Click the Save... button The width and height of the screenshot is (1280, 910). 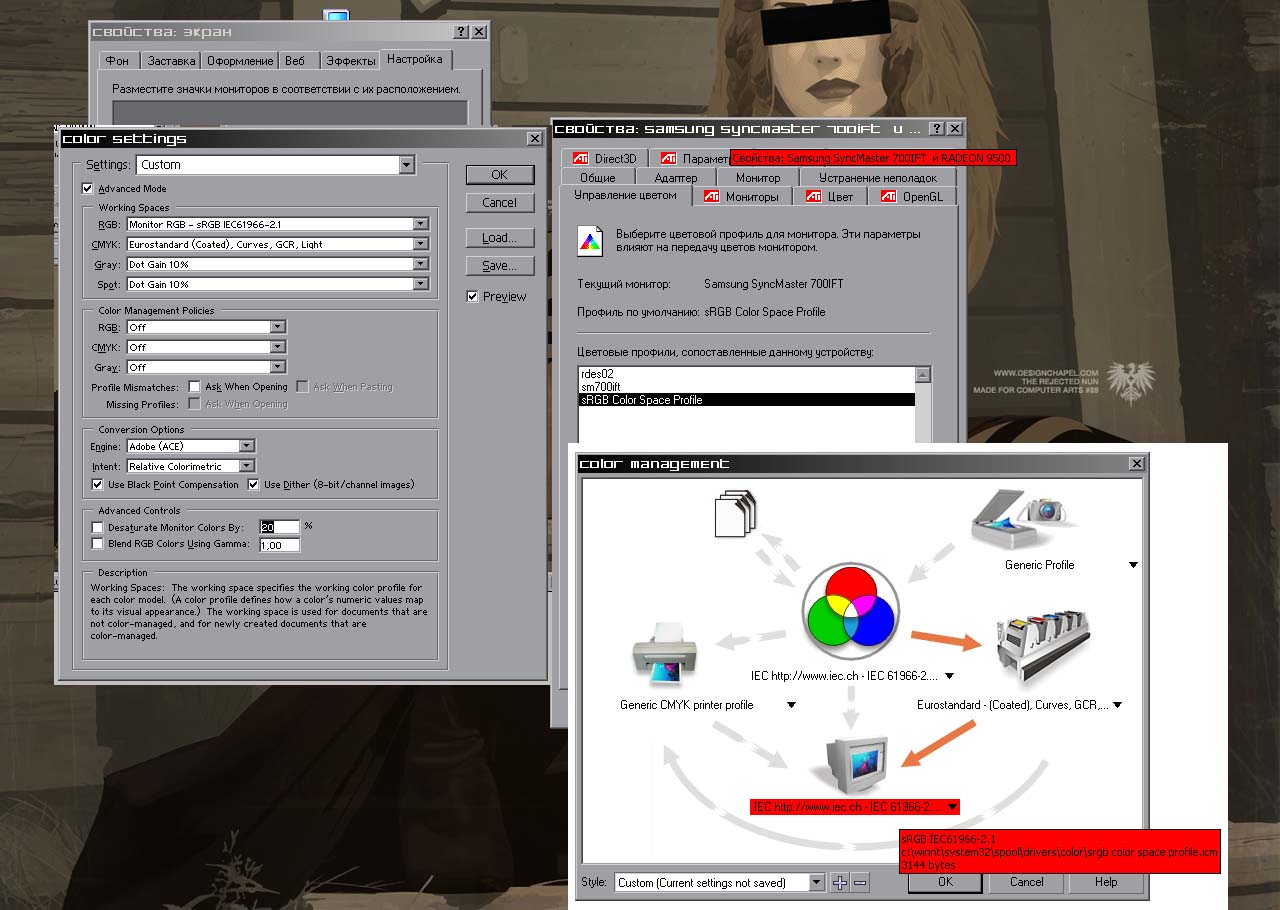500,266
